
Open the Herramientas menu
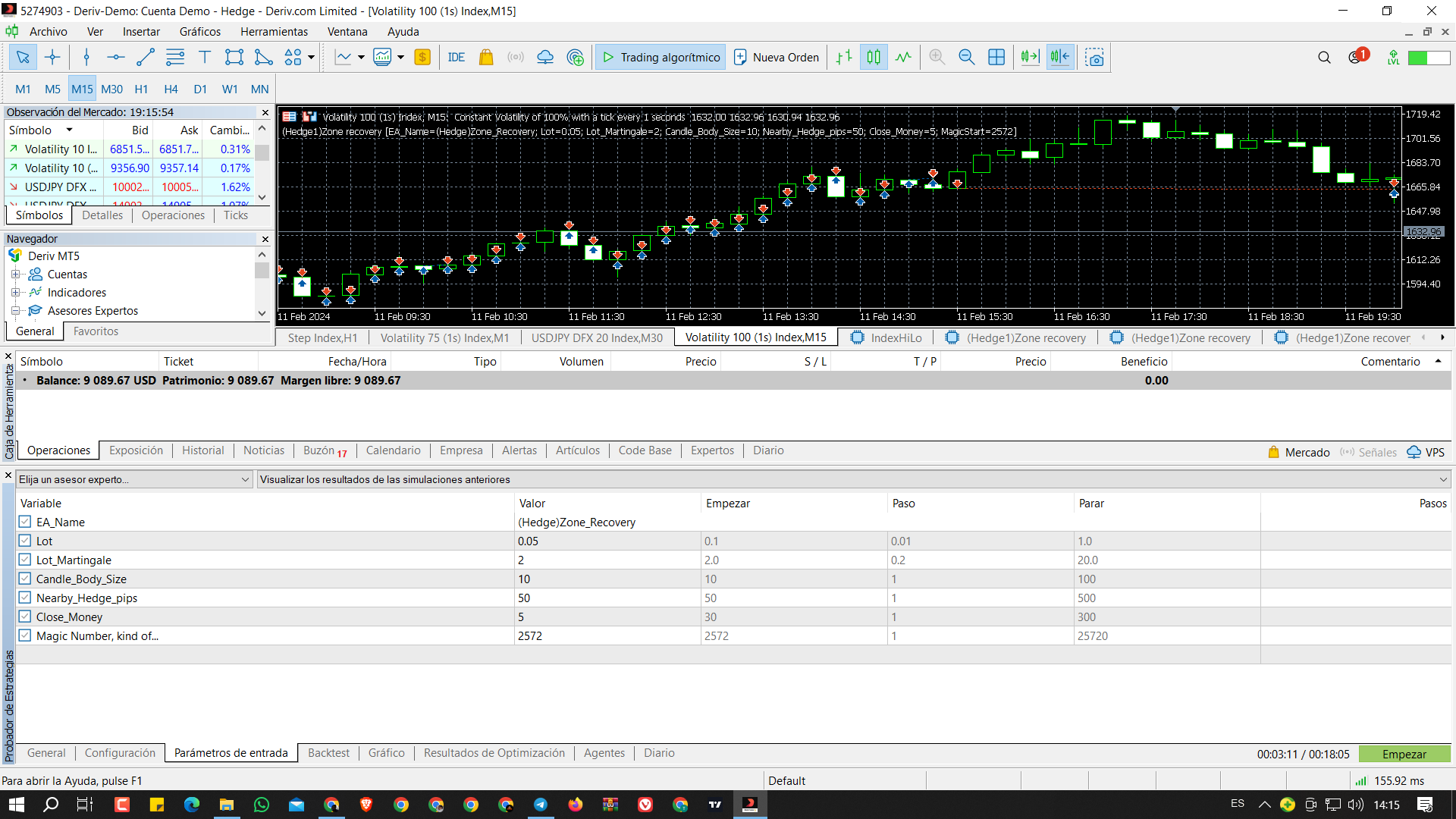pyautogui.click(x=274, y=32)
